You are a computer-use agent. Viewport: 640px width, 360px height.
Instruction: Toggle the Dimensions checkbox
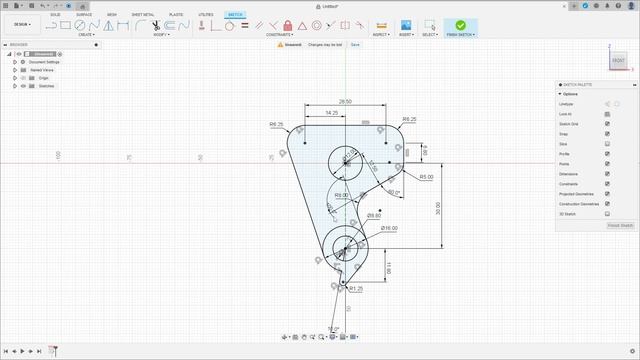point(607,174)
